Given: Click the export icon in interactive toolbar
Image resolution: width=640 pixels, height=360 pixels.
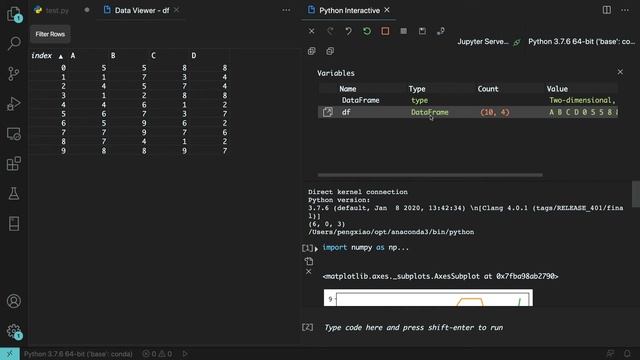Looking at the screenshot, I should pos(440,31).
